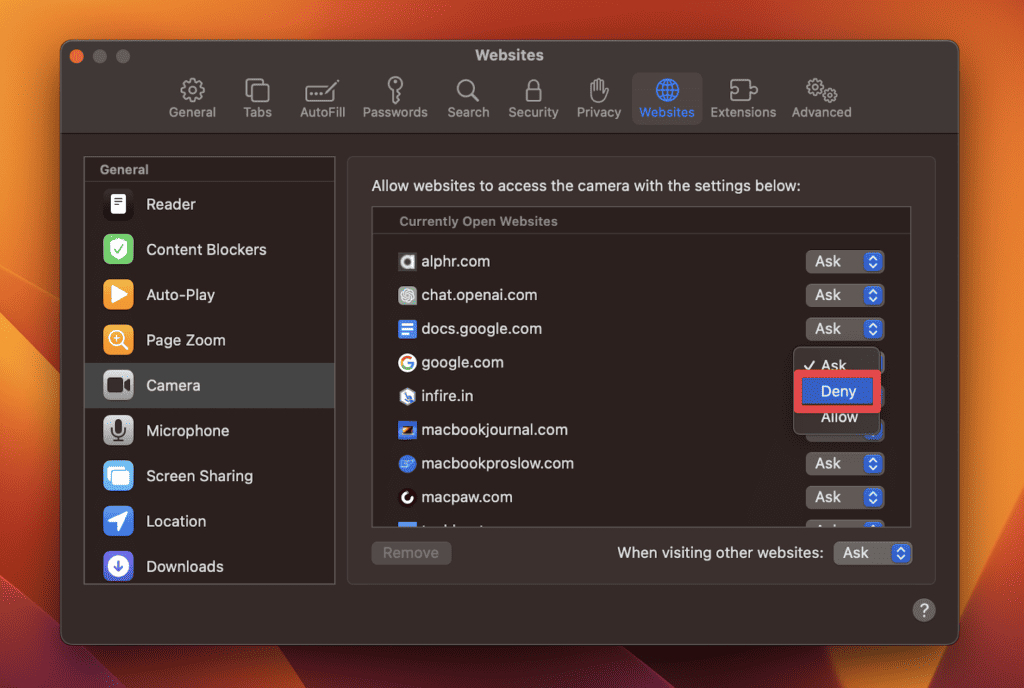Select the macbookjournal.com row text
Screen dimensions: 1024x688
(494, 430)
